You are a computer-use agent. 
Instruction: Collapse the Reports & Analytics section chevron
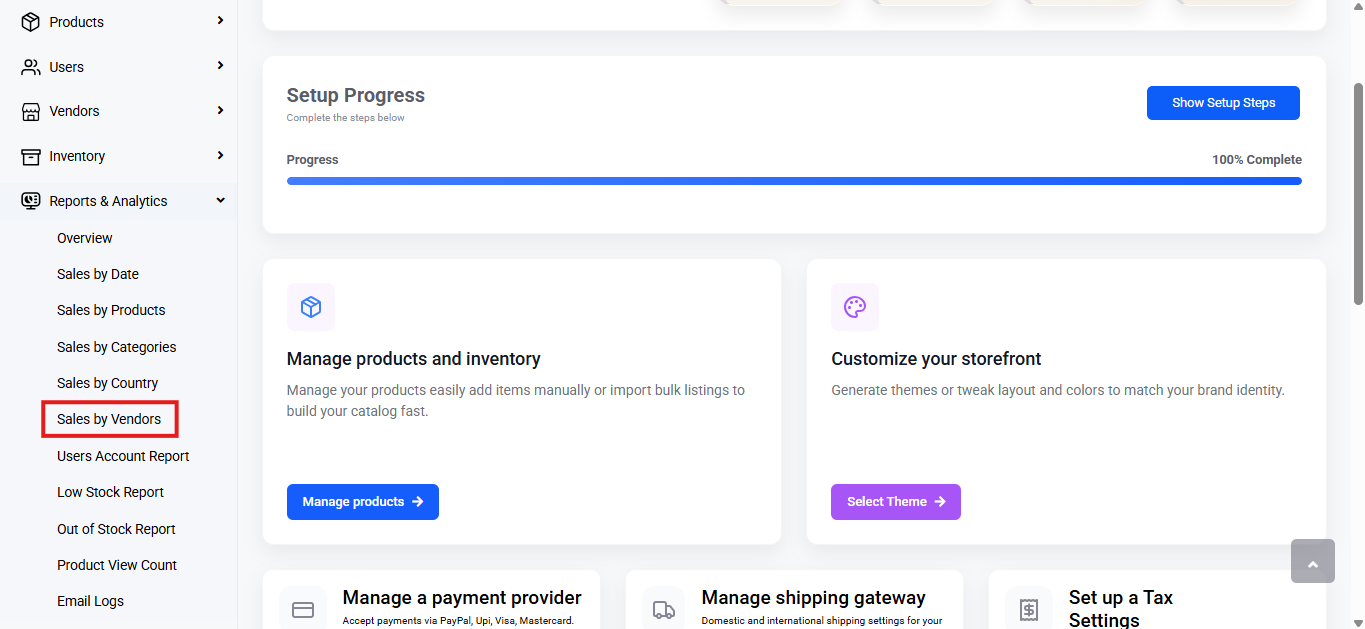pos(220,200)
